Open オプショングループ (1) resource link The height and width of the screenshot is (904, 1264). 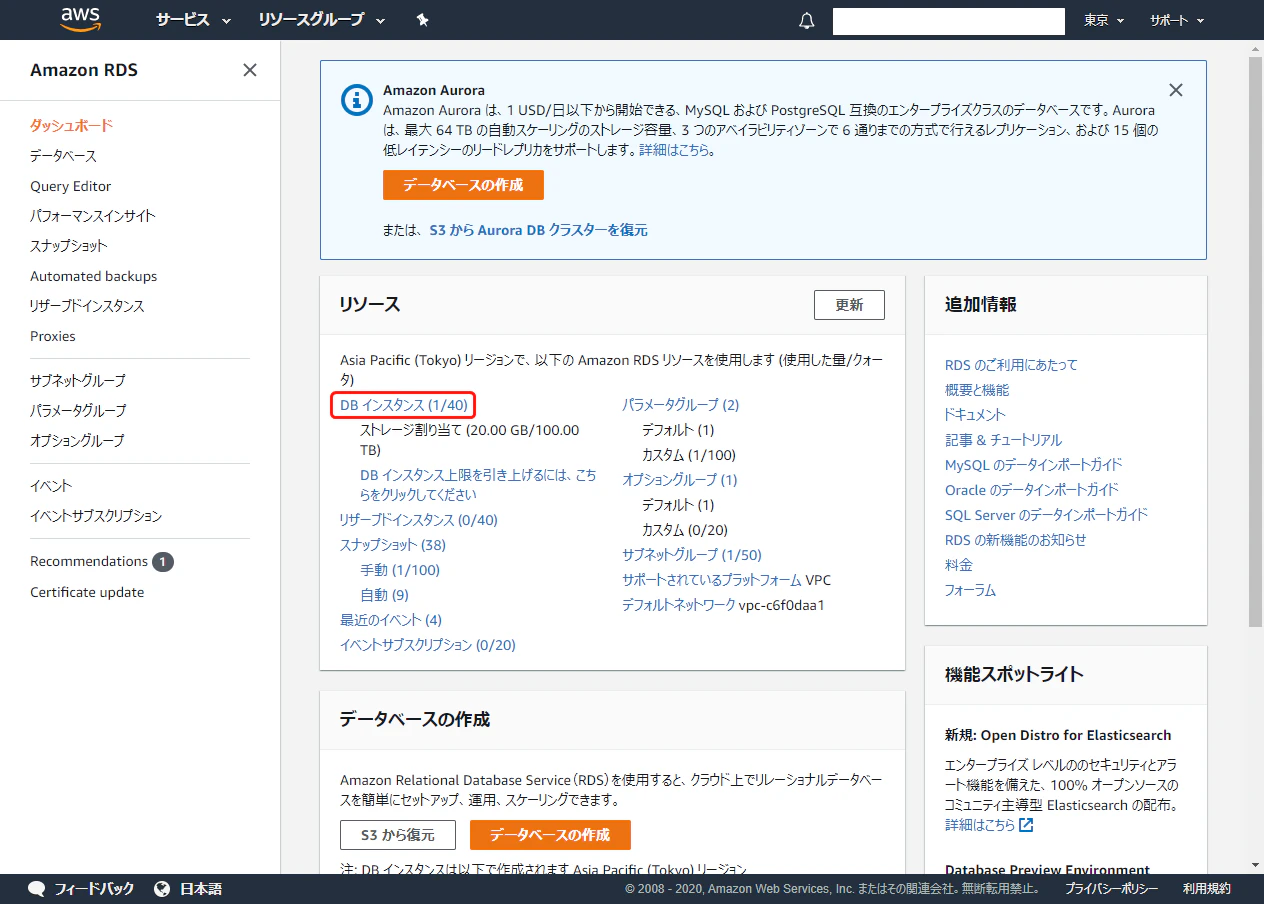pos(680,480)
